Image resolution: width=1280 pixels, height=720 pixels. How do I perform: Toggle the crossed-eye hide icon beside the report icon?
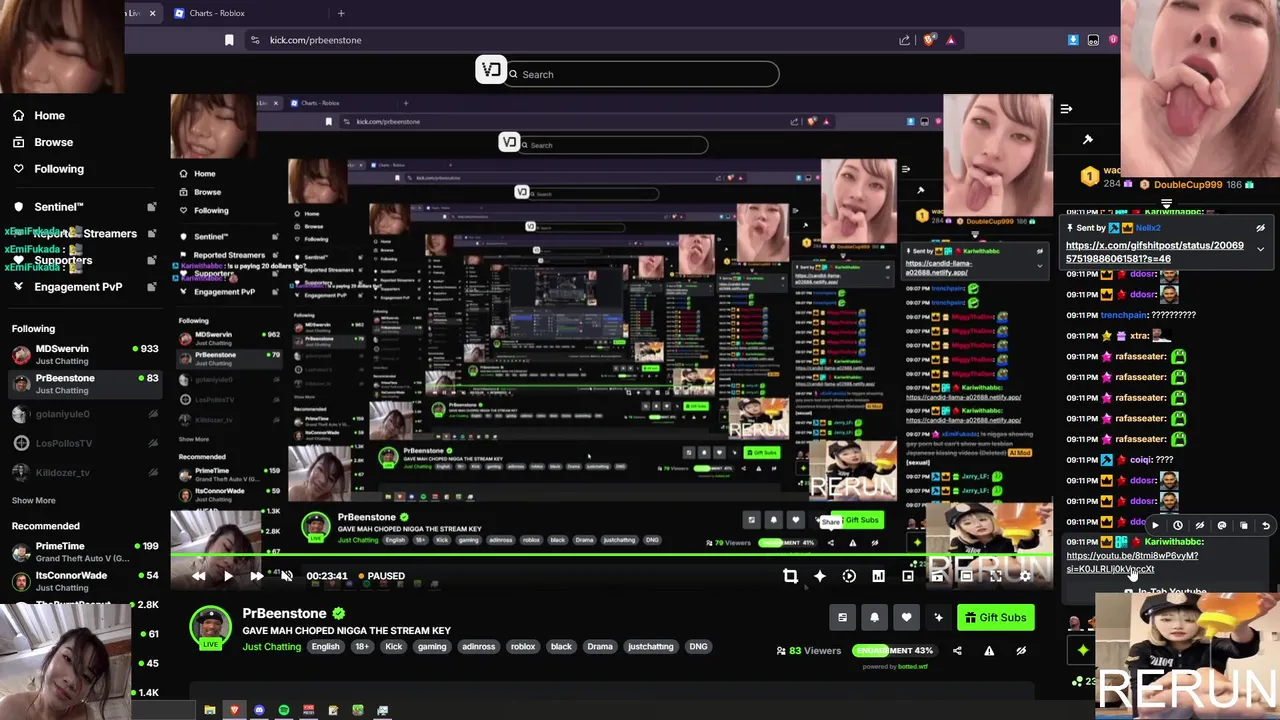pos(1021,651)
